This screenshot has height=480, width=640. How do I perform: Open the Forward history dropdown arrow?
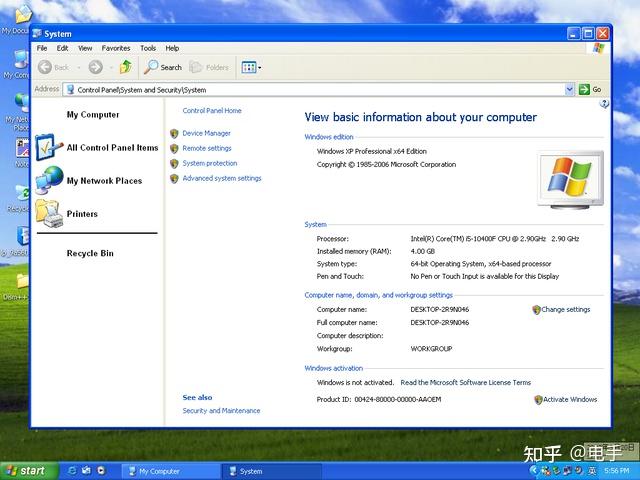(111, 67)
